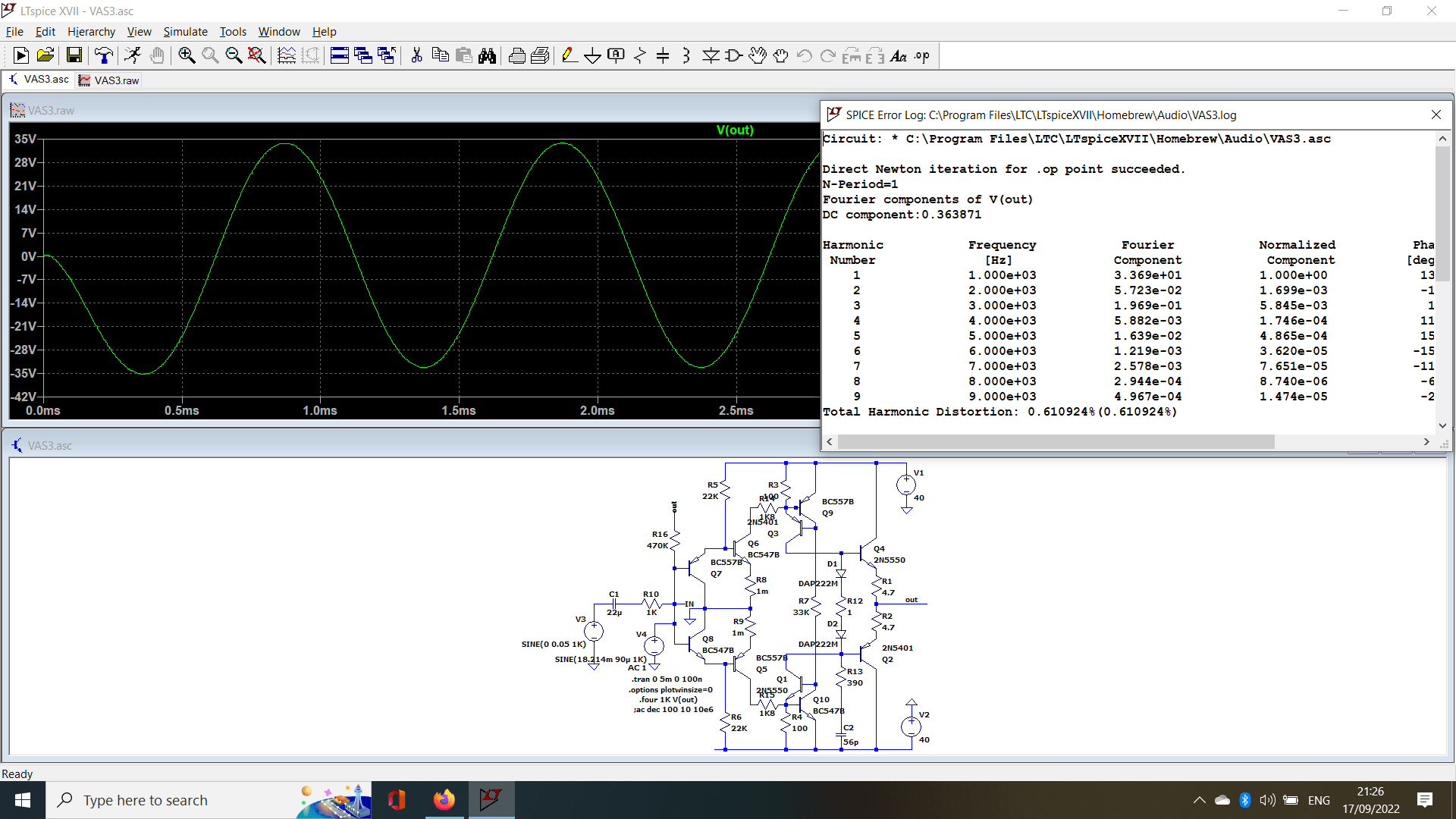The image size is (1456, 819).
Task: Place a Ground symbol from the toolbar
Action: point(593,55)
